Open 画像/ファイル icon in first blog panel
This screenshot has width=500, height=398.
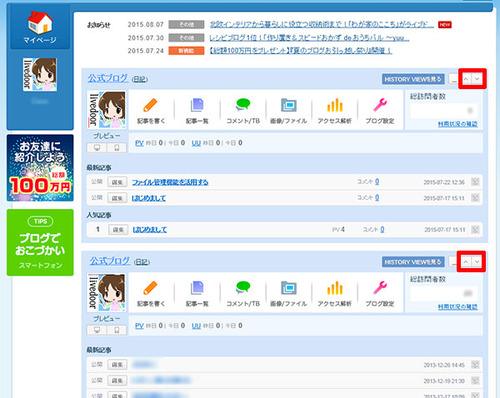coord(289,105)
